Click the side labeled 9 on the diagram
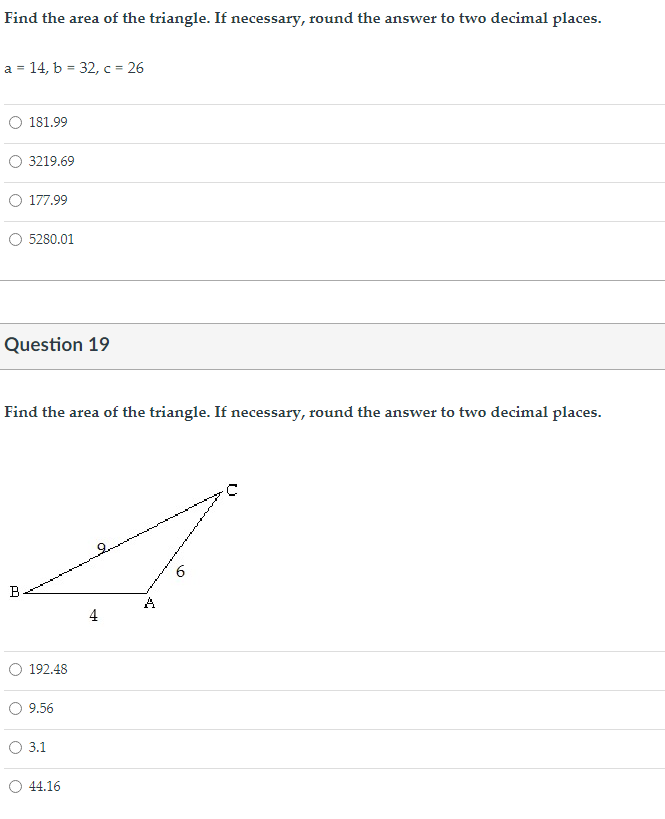 [x=101, y=547]
